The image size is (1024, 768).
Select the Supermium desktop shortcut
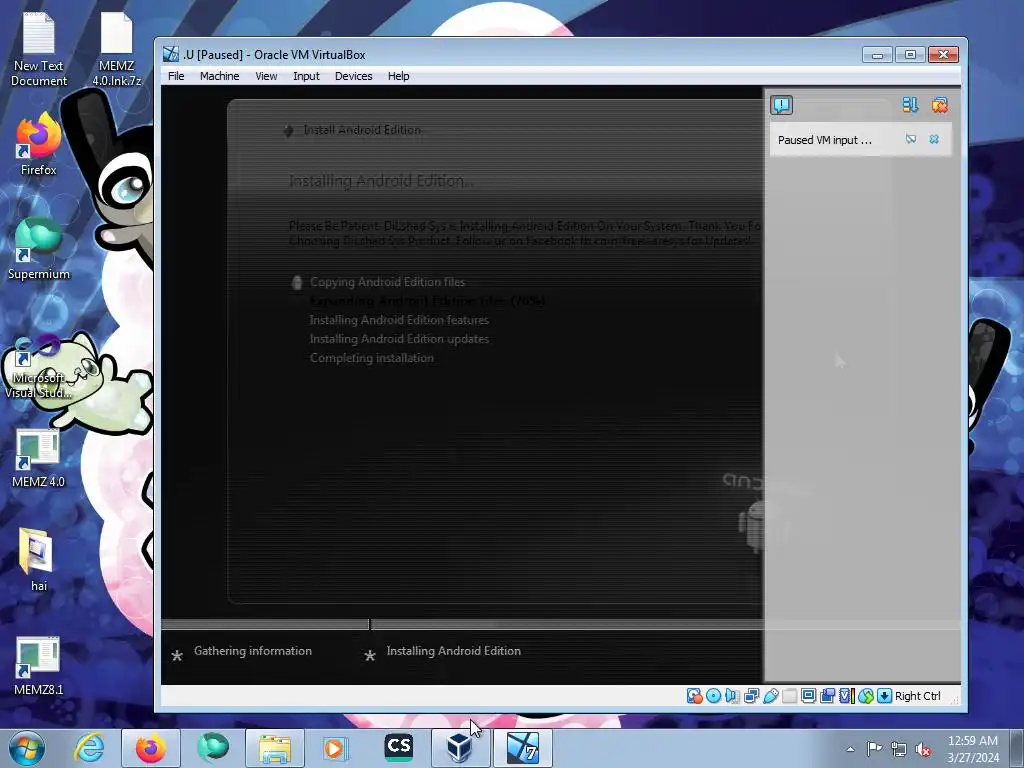click(39, 248)
